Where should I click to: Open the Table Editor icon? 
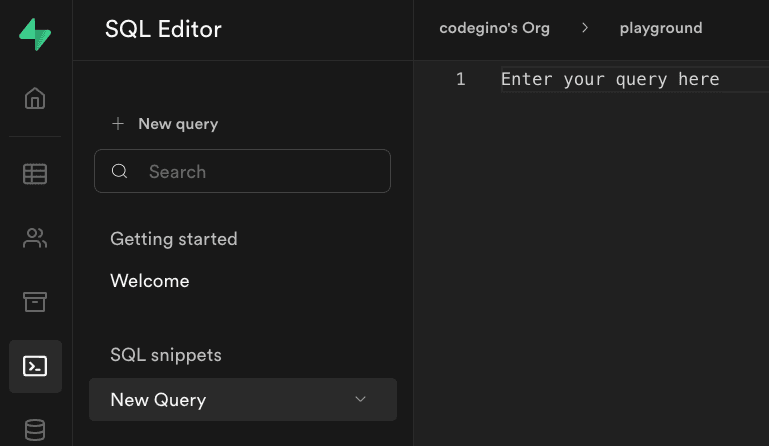coord(35,174)
